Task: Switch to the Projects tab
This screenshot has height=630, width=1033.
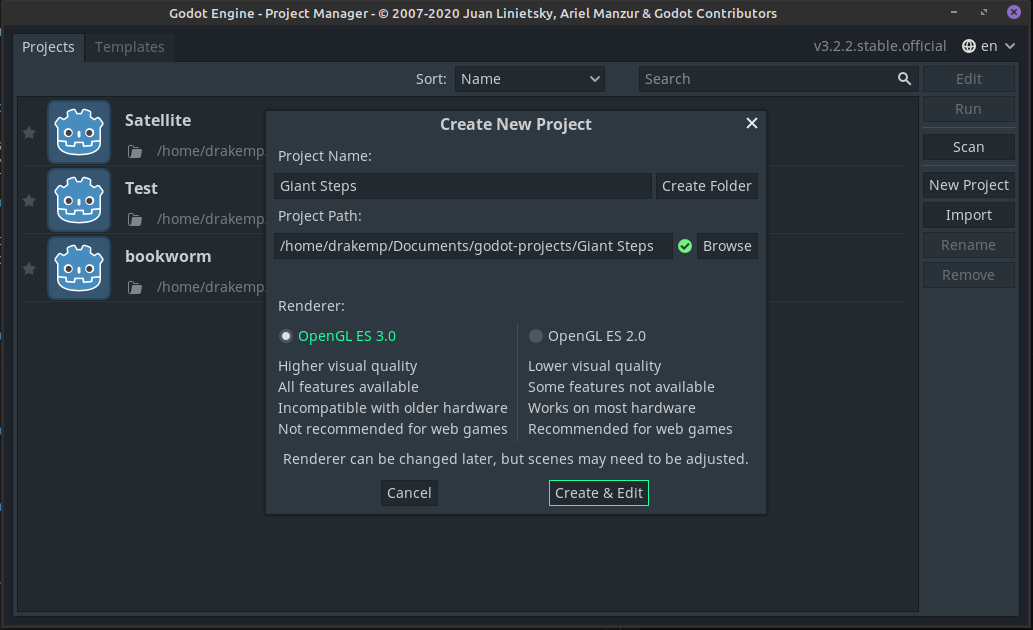Action: coord(48,47)
